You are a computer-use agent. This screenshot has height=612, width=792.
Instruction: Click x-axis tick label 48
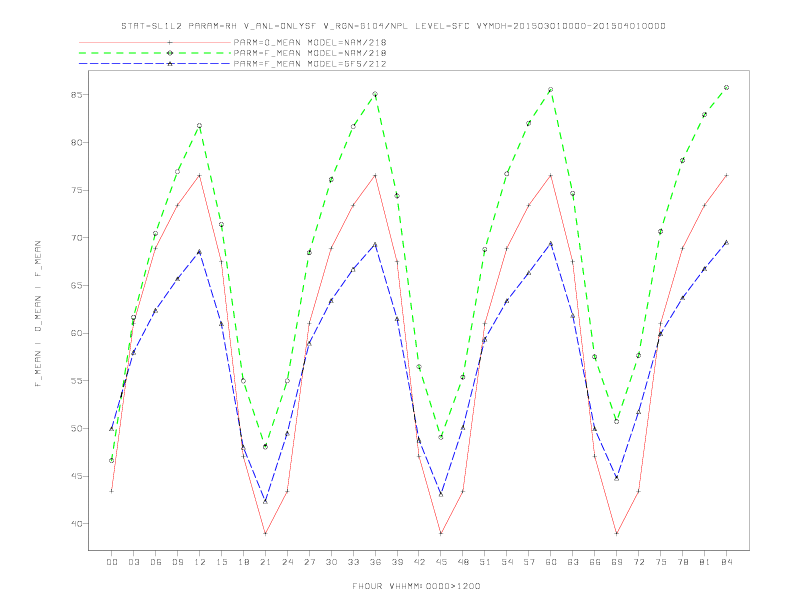[463, 562]
